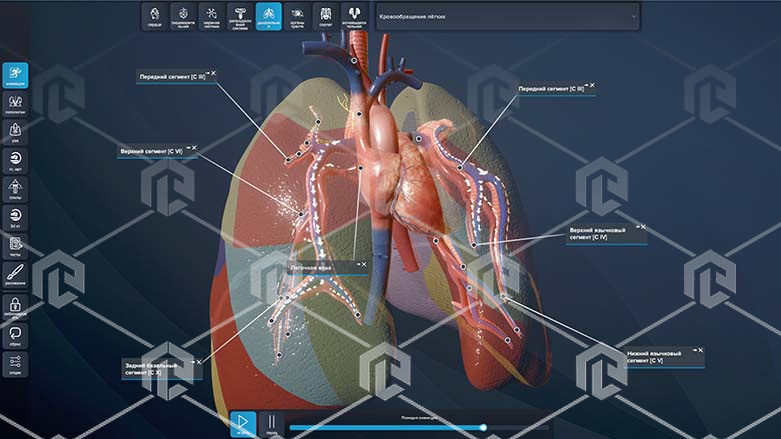Open the nervous system category
This screenshot has height=439, width=781.
coord(211,15)
